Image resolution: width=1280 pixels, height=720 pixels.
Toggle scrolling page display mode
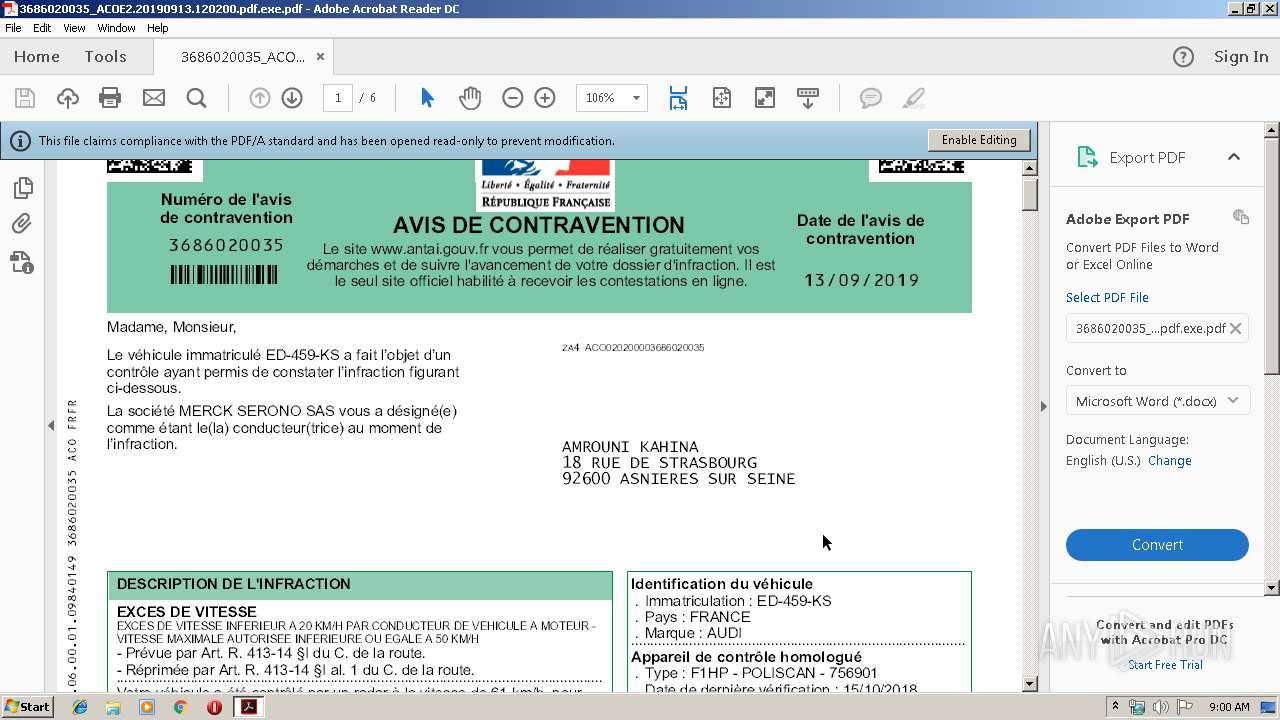click(678, 98)
